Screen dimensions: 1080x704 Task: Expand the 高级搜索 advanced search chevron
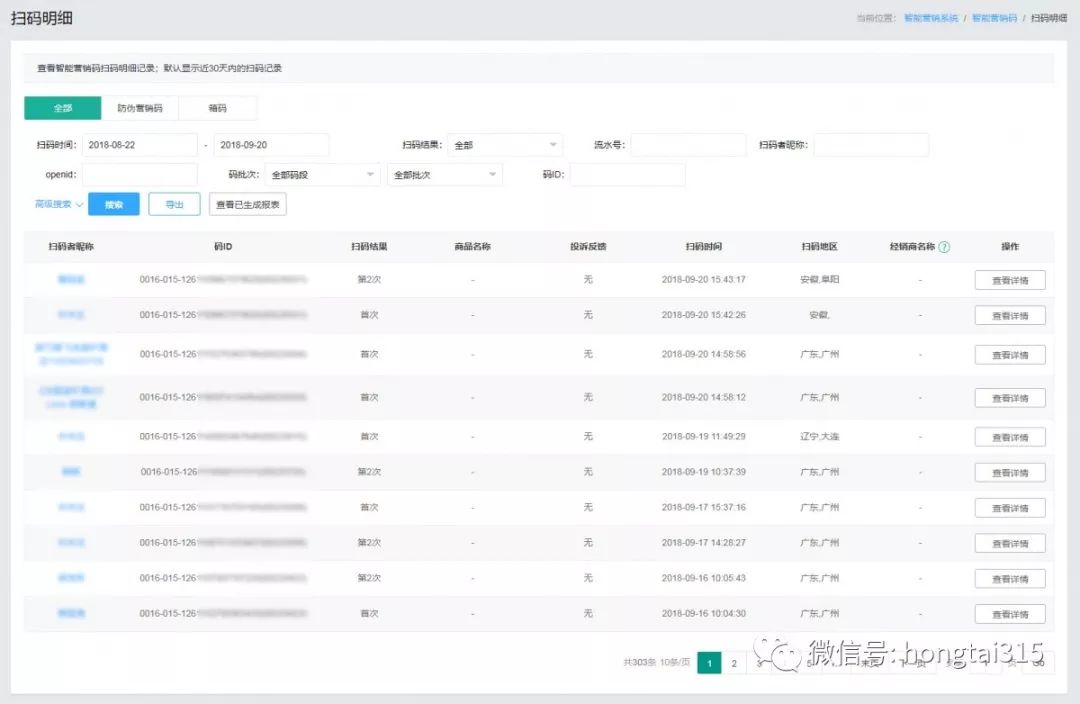(x=79, y=204)
